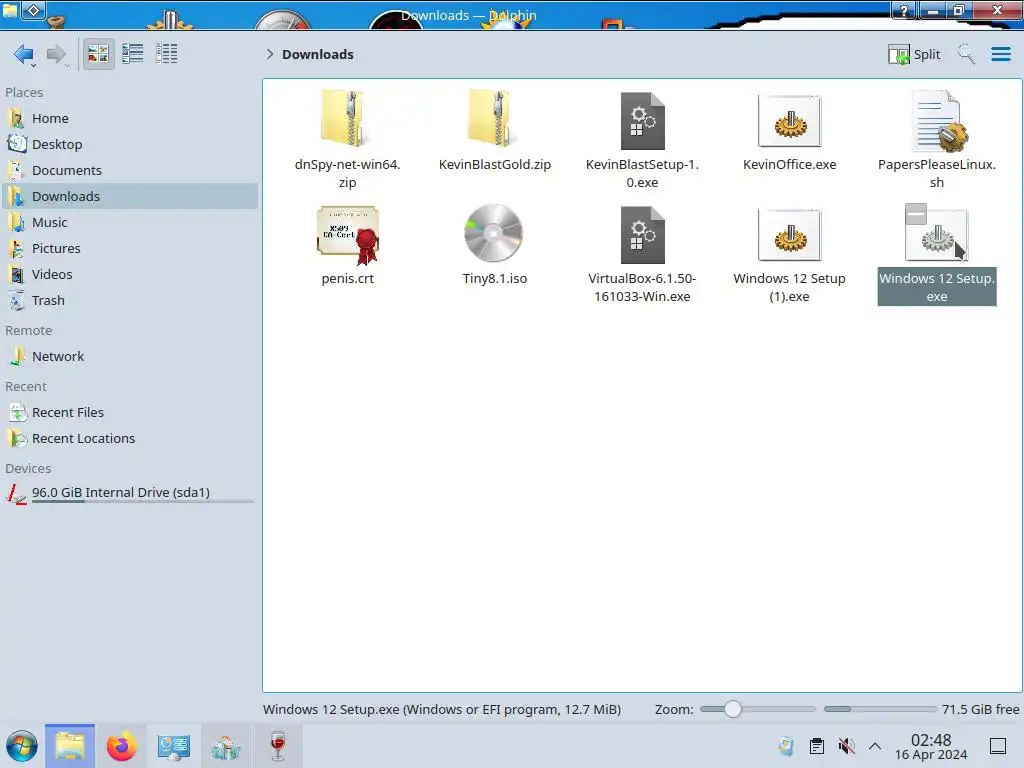This screenshot has height=768, width=1024.
Task: Launch Firefox from the taskbar
Action: click(x=121, y=746)
